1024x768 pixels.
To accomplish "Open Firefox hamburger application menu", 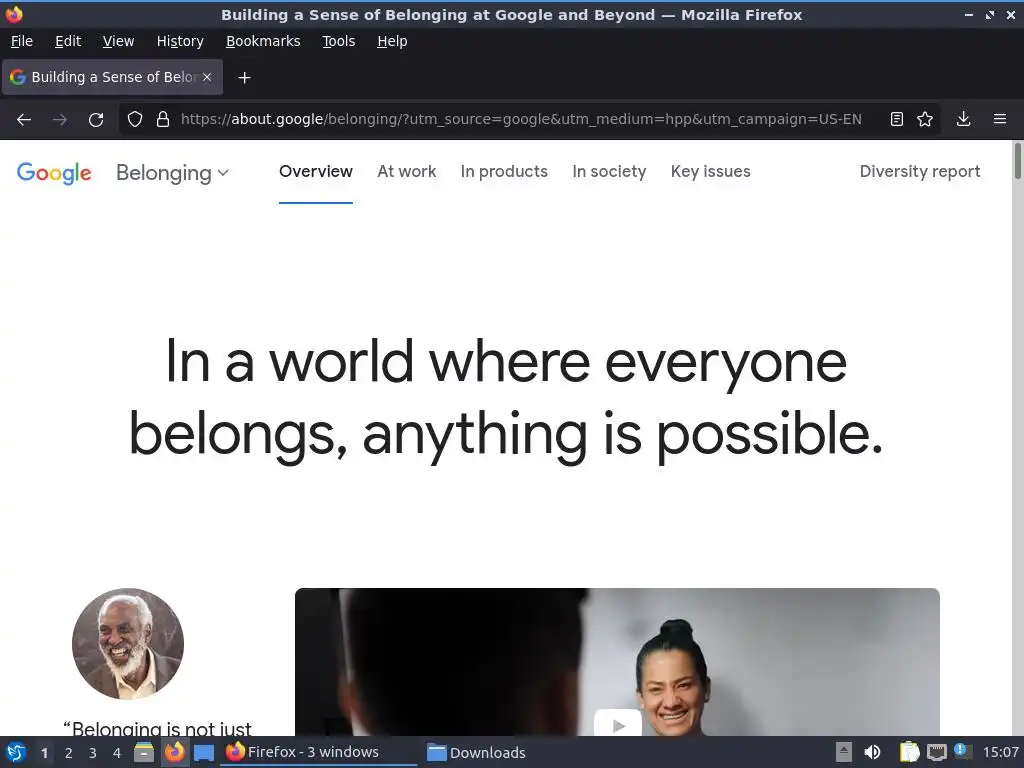I will [1000, 120].
